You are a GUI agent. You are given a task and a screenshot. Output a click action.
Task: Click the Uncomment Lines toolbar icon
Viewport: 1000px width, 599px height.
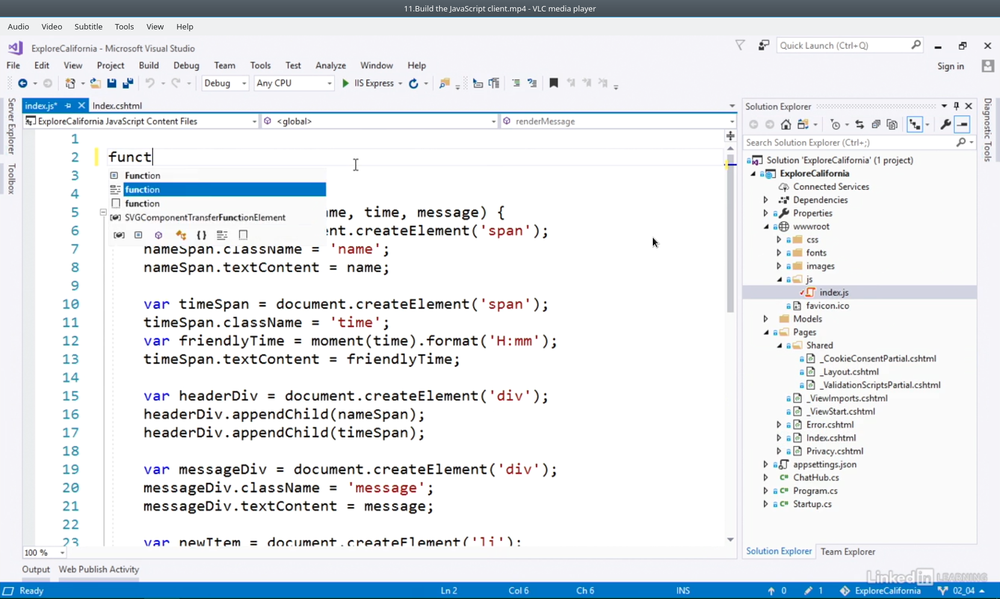532,84
